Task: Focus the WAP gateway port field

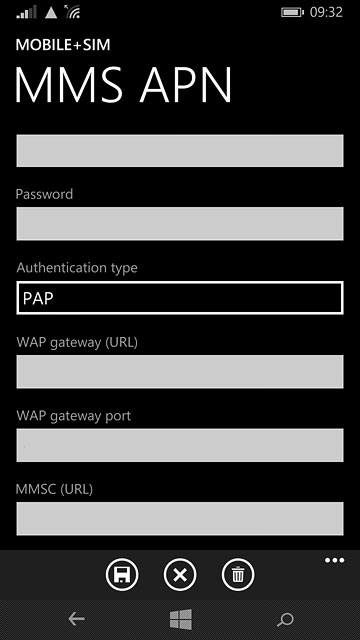Action: click(x=180, y=445)
